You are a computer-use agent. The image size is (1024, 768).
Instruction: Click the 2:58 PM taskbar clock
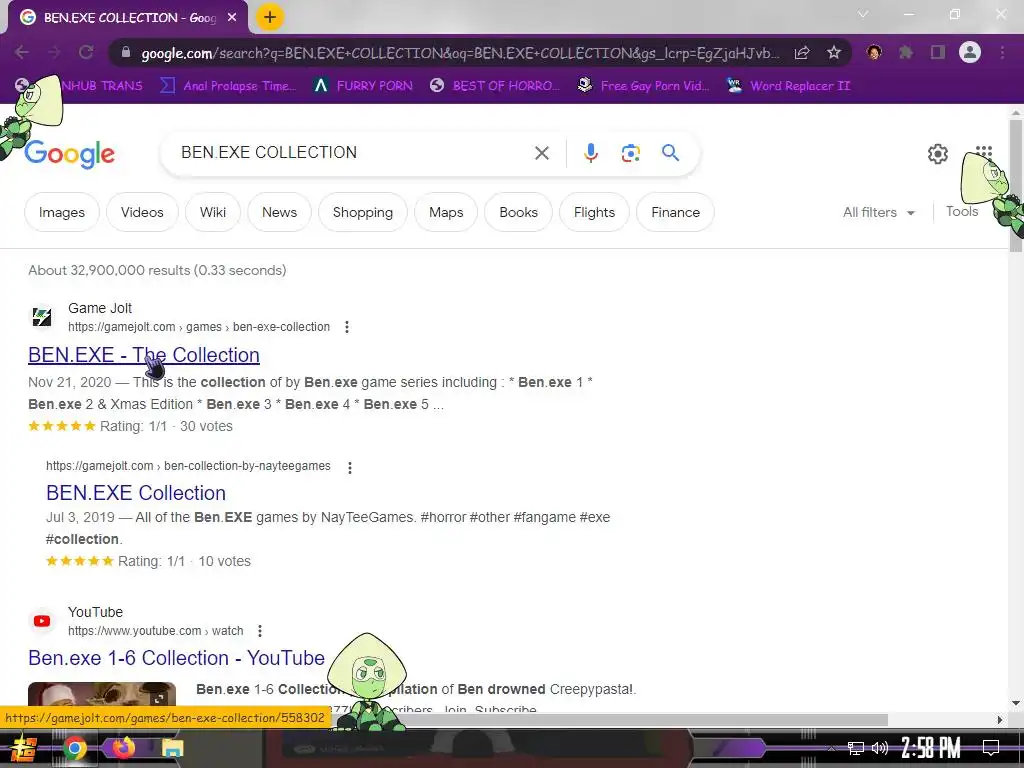pyautogui.click(x=931, y=748)
